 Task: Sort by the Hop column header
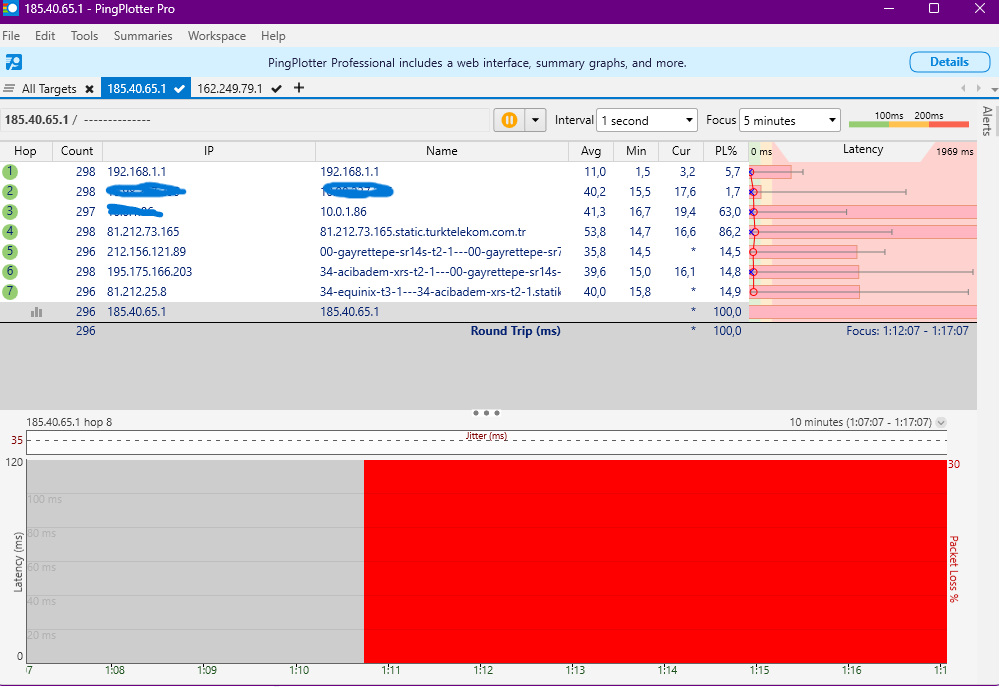25,151
